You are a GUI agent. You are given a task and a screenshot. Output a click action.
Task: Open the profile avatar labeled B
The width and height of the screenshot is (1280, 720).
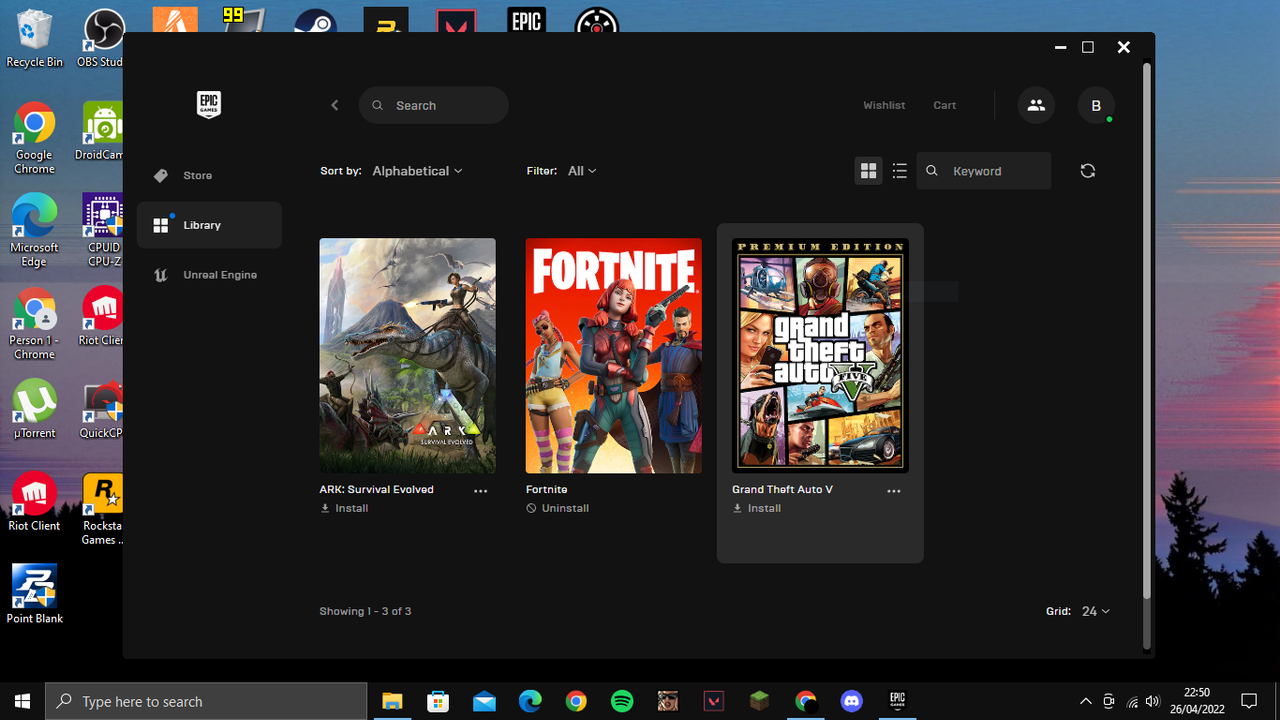click(1096, 105)
